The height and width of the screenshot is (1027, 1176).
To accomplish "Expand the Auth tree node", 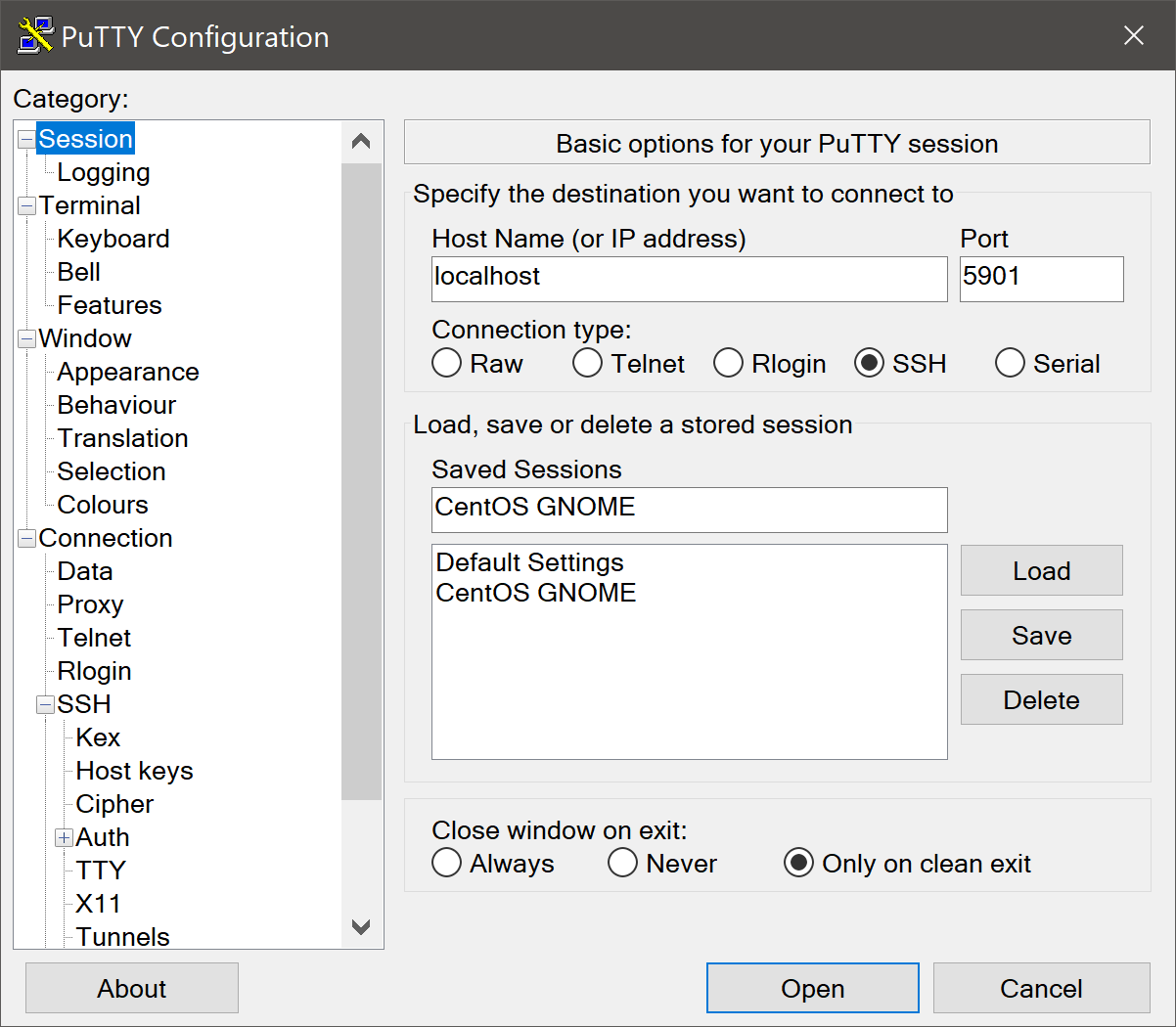I will pyautogui.click(x=65, y=838).
